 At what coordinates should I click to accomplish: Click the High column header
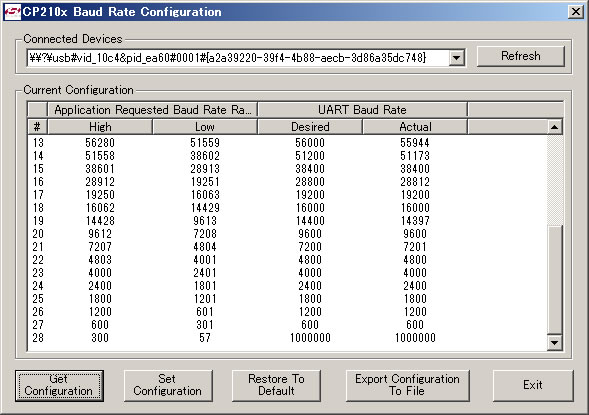pyautogui.click(x=100, y=127)
